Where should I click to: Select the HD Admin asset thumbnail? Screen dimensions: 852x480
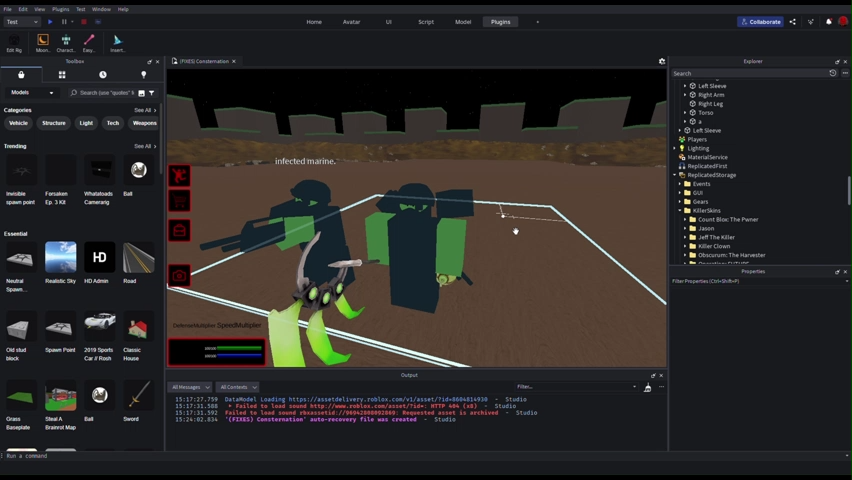[99, 257]
